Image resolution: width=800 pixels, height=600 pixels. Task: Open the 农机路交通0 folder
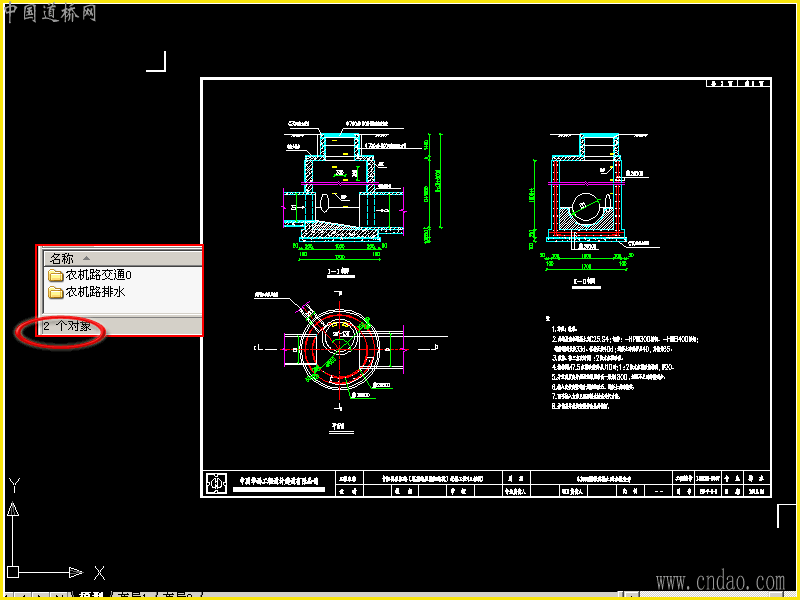(98, 275)
